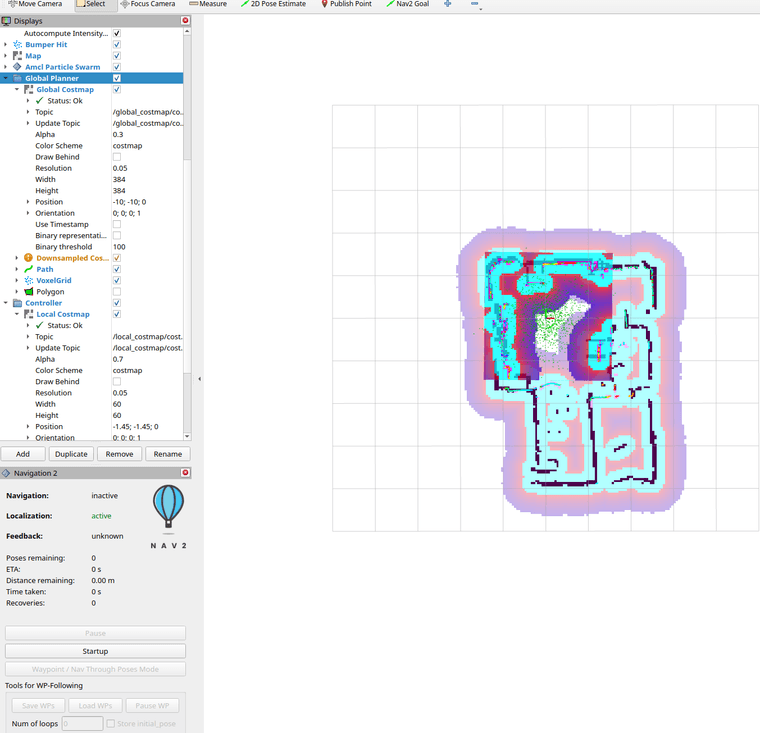
Task: Click the Remove display button
Action: point(119,454)
